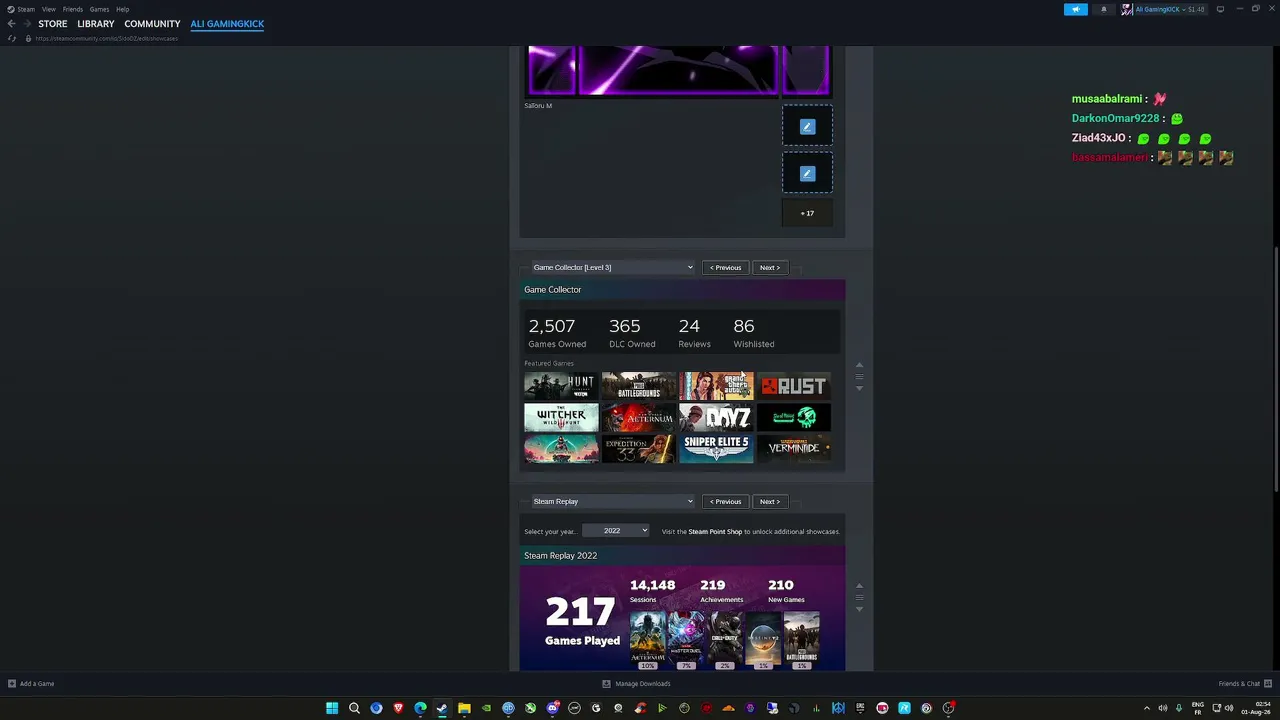Click the + 17 more slots button

pos(807,213)
